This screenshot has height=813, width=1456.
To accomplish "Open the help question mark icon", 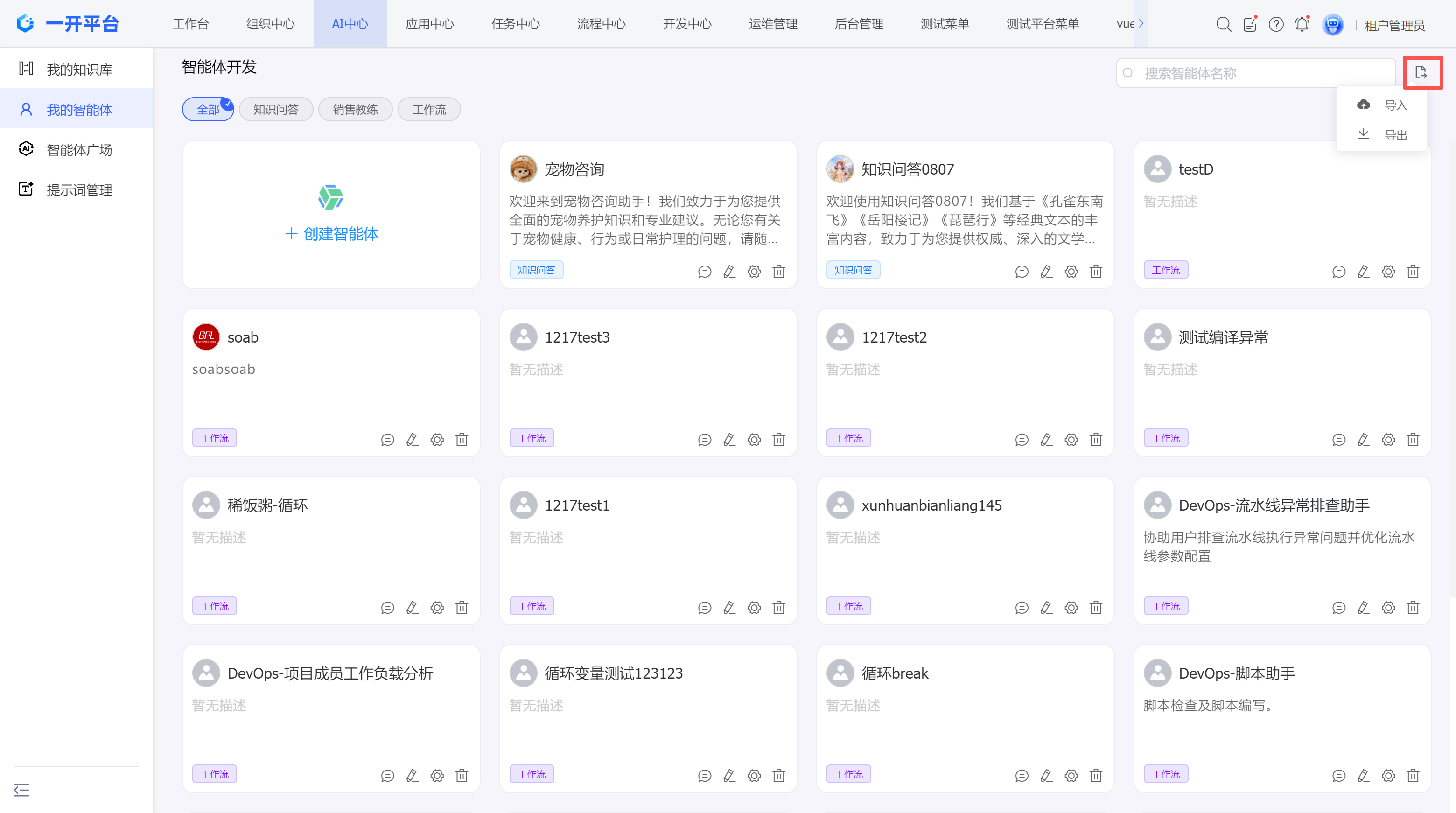I will click(1276, 24).
